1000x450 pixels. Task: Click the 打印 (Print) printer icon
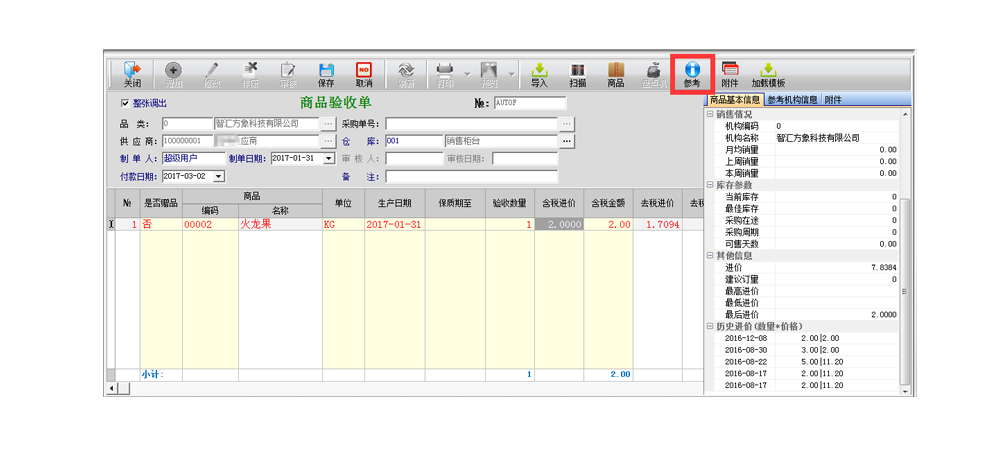click(x=445, y=75)
